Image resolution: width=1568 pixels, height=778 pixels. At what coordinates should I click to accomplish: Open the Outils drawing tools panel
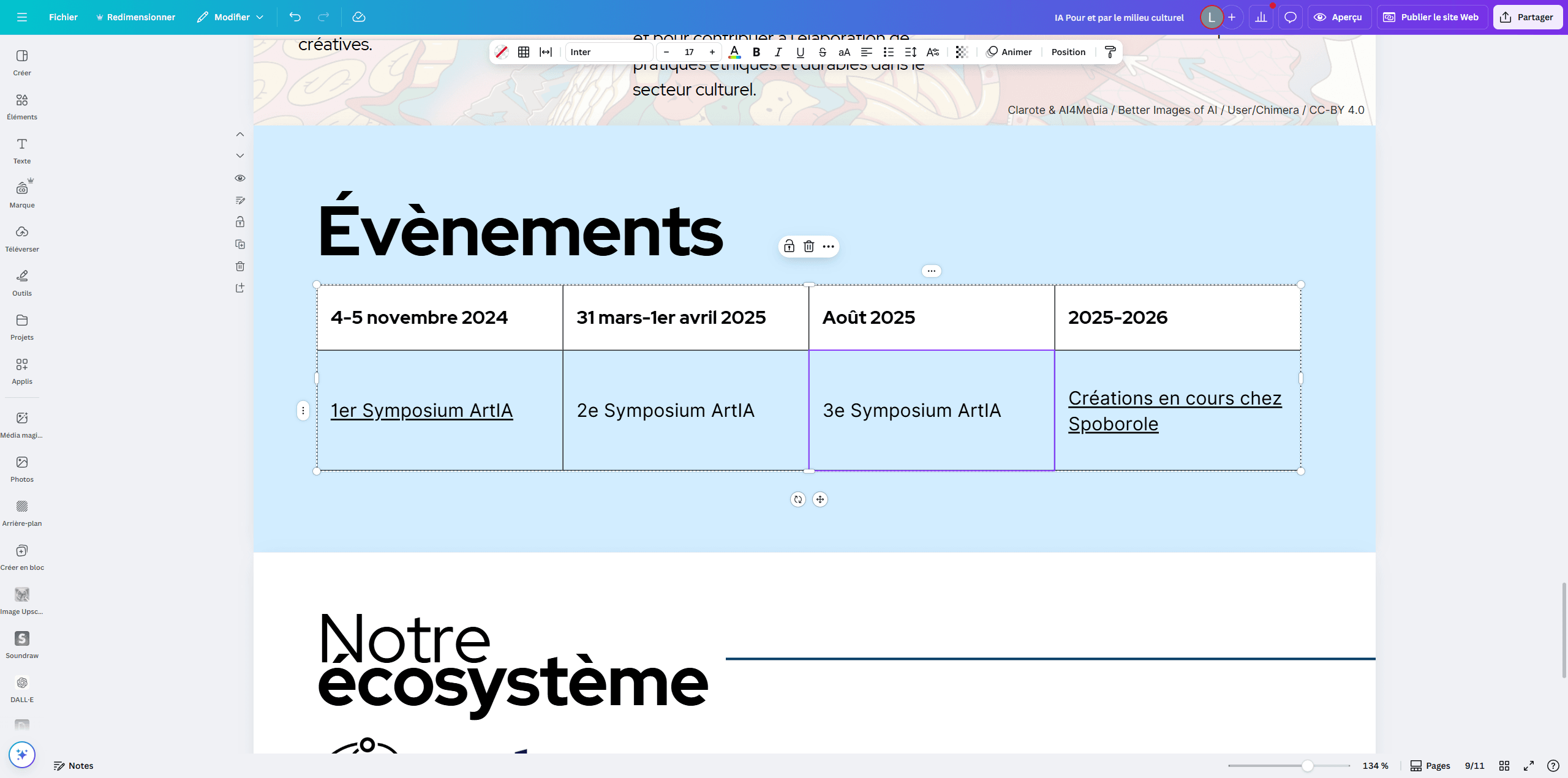coord(22,283)
